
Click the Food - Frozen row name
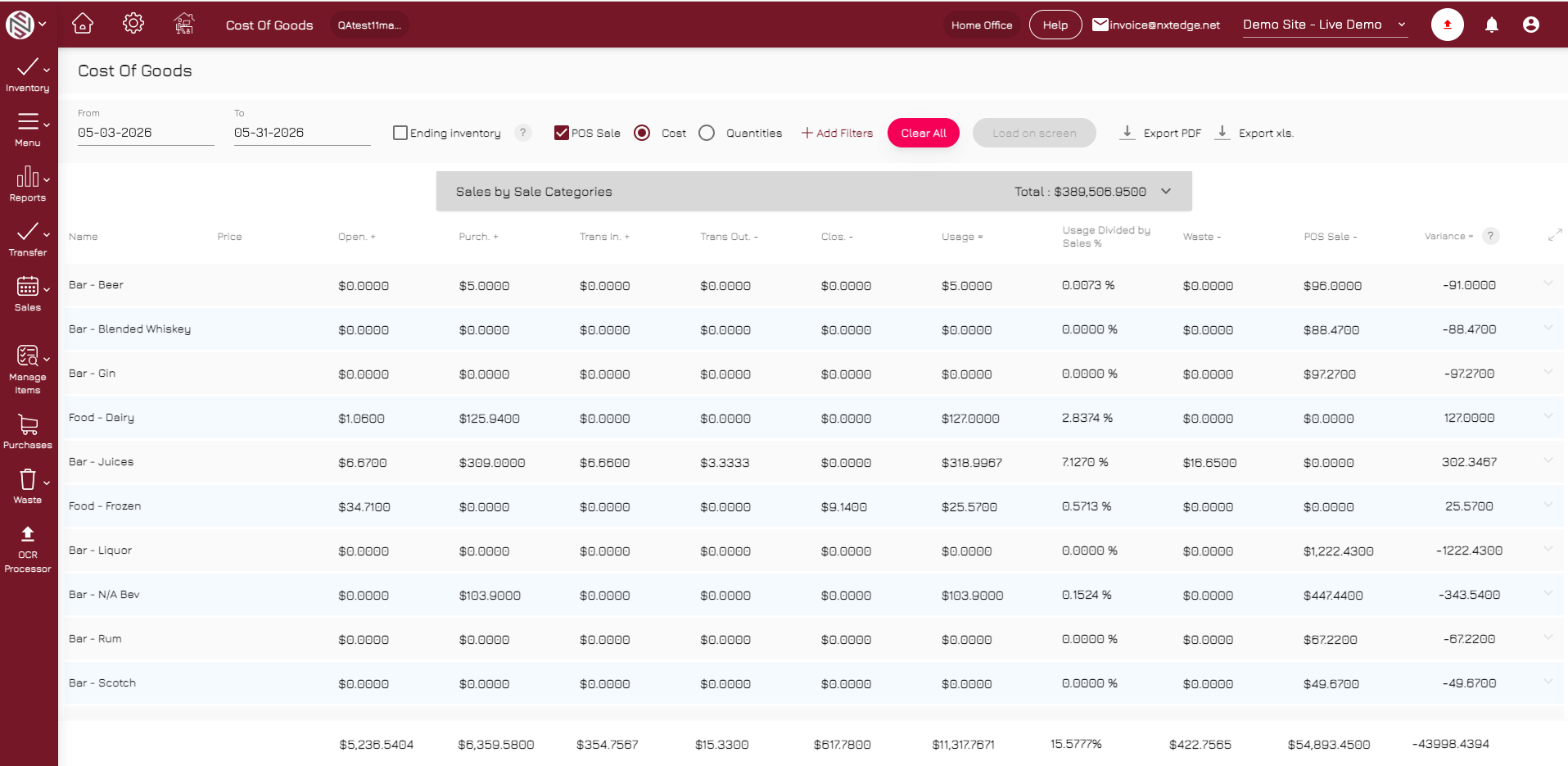(105, 506)
